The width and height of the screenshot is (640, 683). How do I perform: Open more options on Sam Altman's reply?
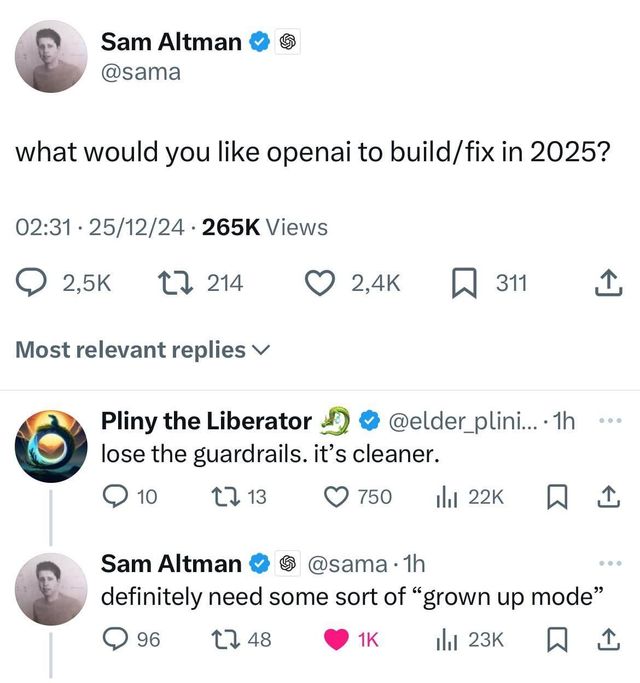[x=609, y=564]
